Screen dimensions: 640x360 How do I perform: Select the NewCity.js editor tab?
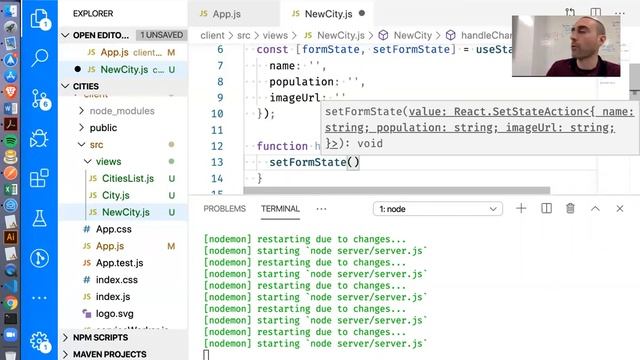[327, 13]
